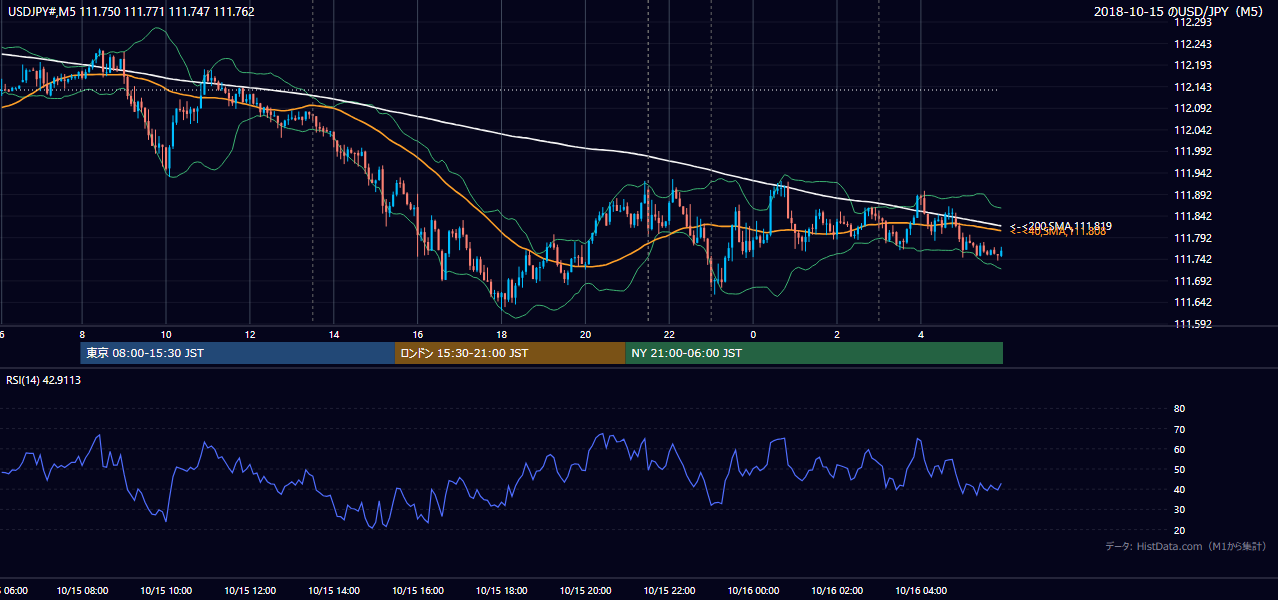Click the RSI scale value 20
This screenshot has height=600, width=1278.
1179,531
